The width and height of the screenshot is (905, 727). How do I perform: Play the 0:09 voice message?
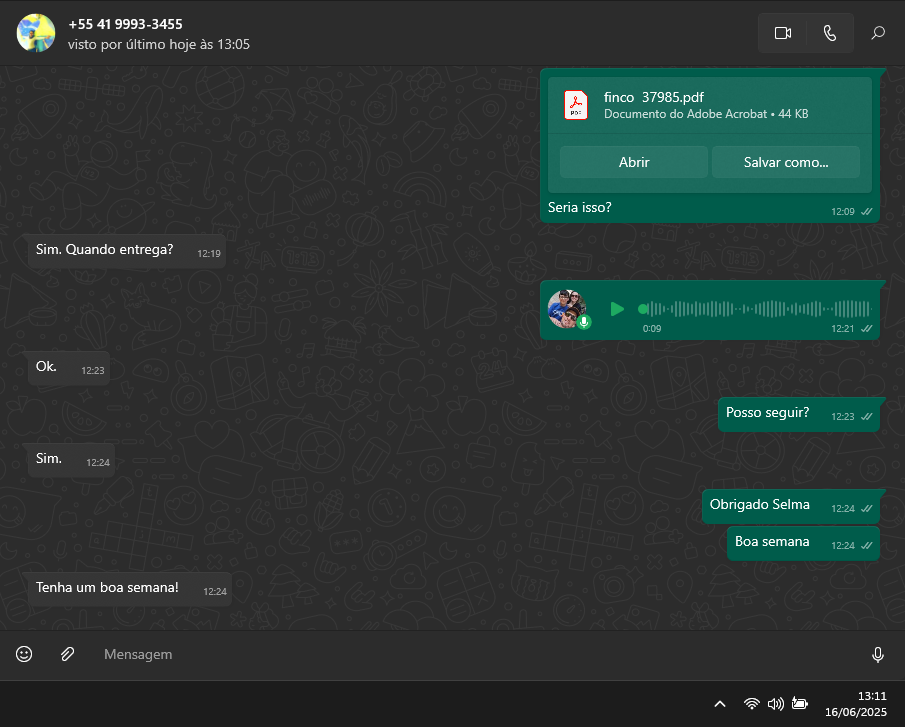click(617, 309)
